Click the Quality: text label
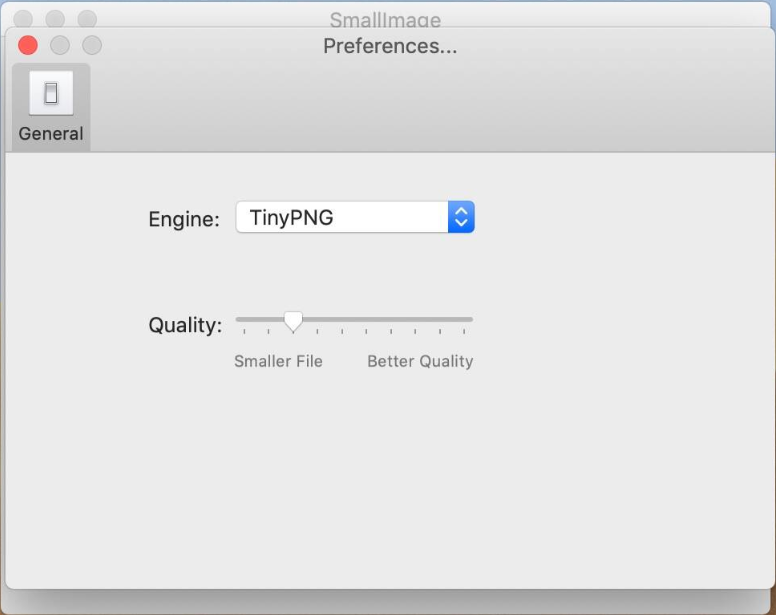The height and width of the screenshot is (615, 776). pyautogui.click(x=185, y=325)
